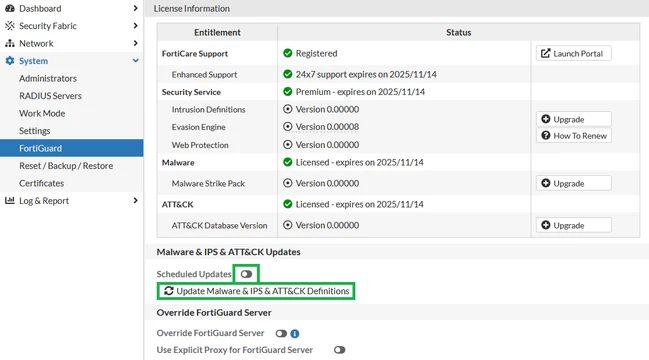Screen dimensions: 649x360
Task: Select the Log & Report menu label
Action: 44,201
